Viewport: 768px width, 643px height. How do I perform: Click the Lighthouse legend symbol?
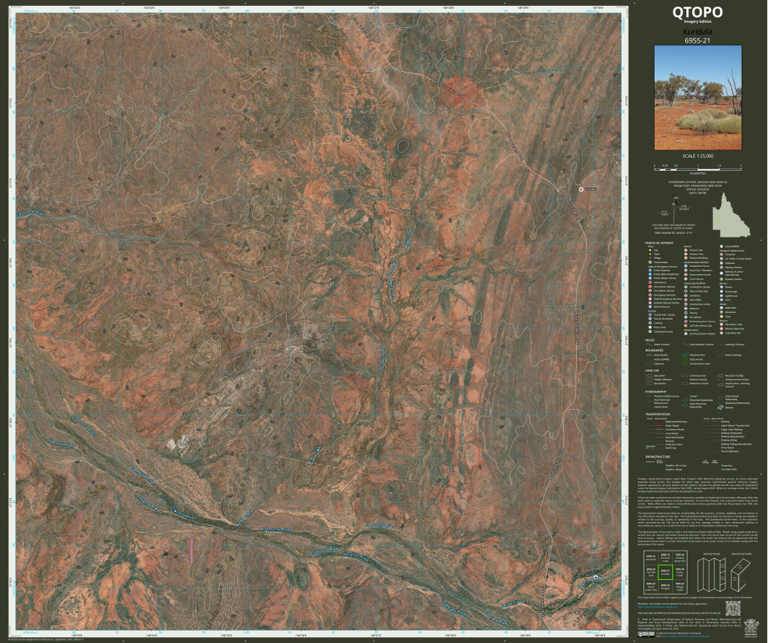coord(721,296)
